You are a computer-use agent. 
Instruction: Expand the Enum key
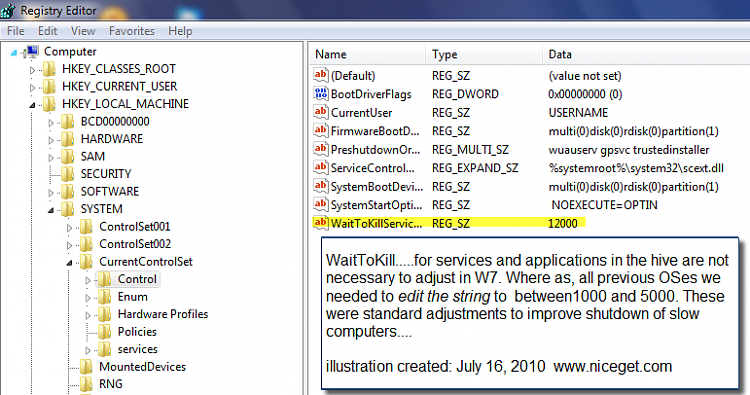88,298
